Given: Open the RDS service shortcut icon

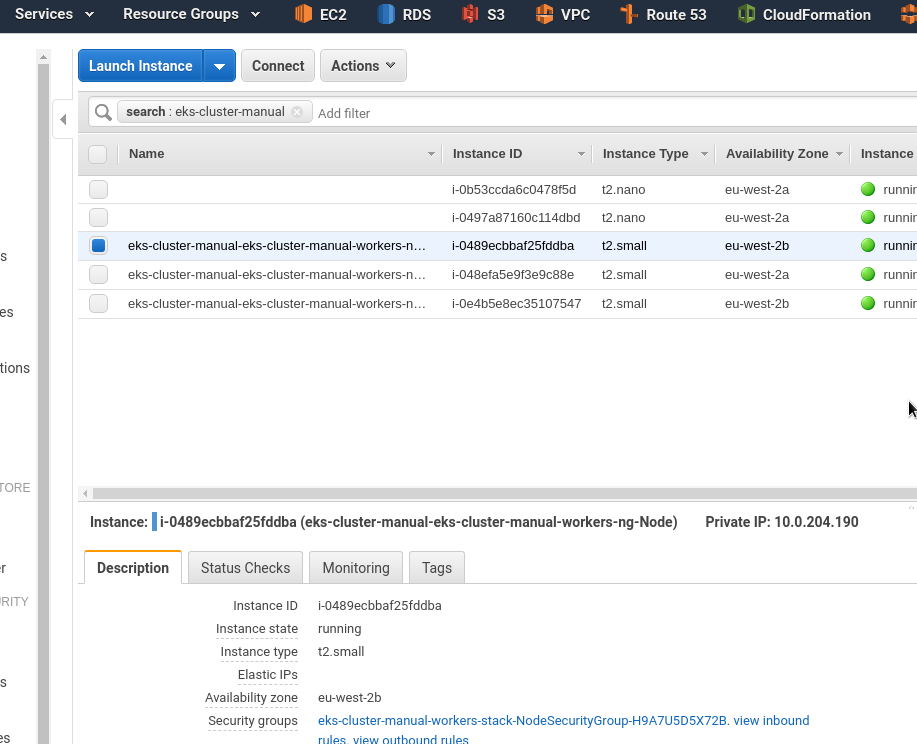Looking at the screenshot, I should [386, 13].
